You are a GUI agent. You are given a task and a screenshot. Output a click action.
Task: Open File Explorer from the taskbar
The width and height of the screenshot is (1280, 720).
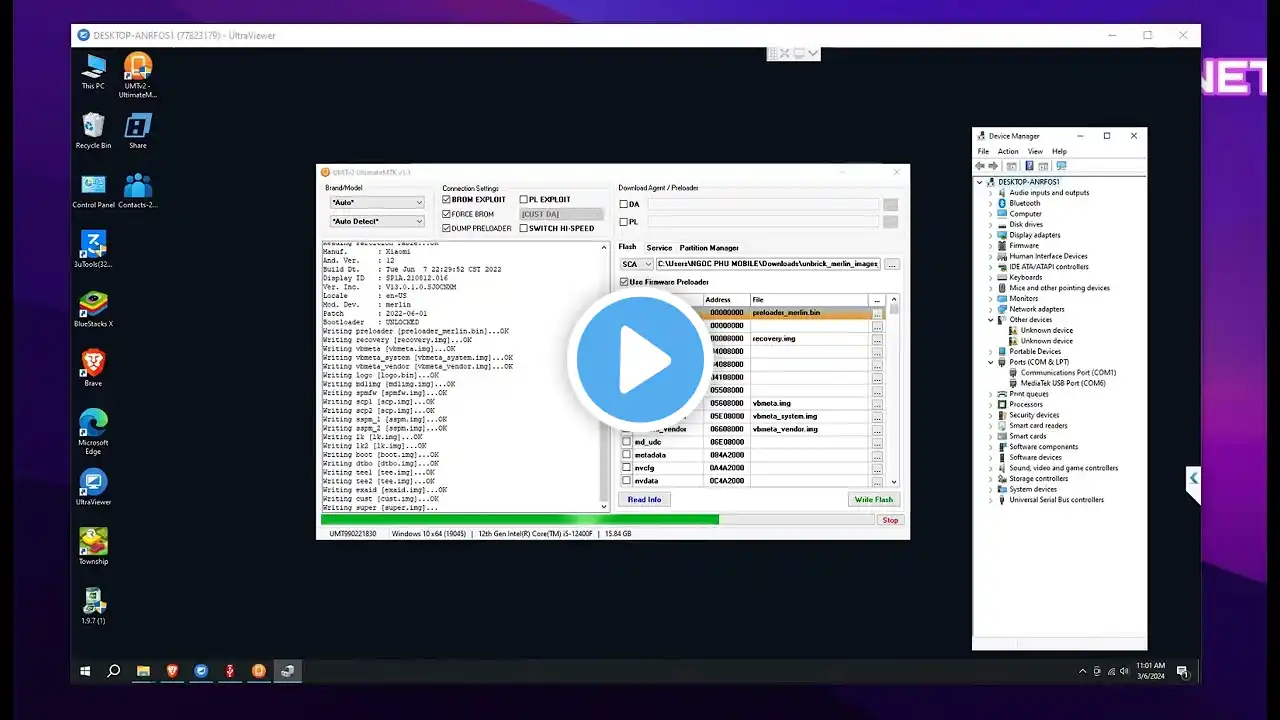143,671
